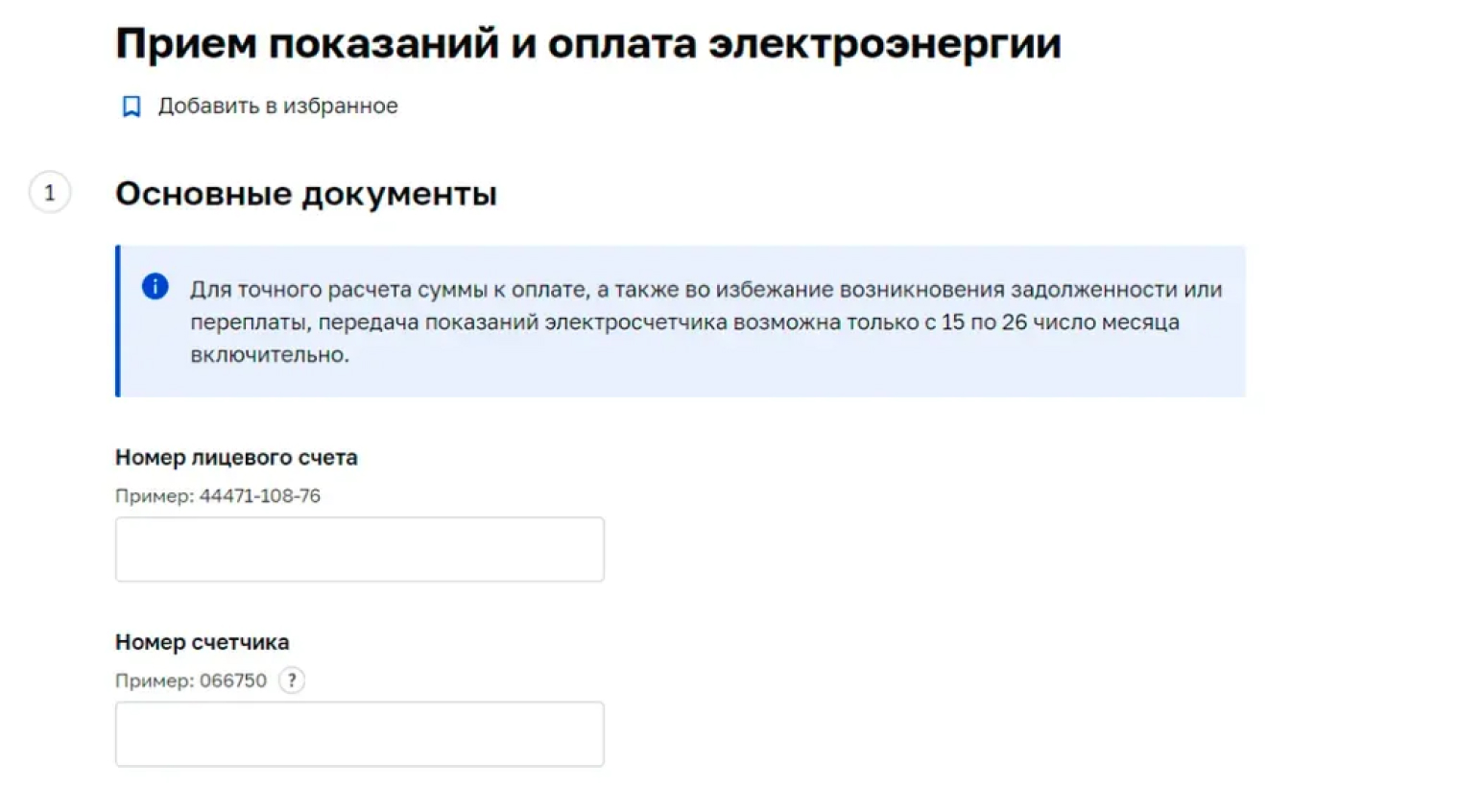Click the blue vertical bar of the notice
This screenshot has height=812, width=1459.
coord(118,321)
